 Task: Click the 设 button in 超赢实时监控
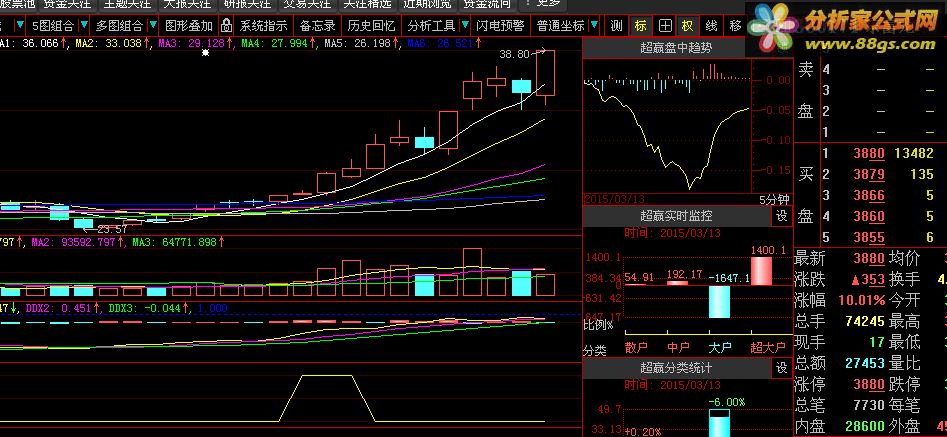782,215
